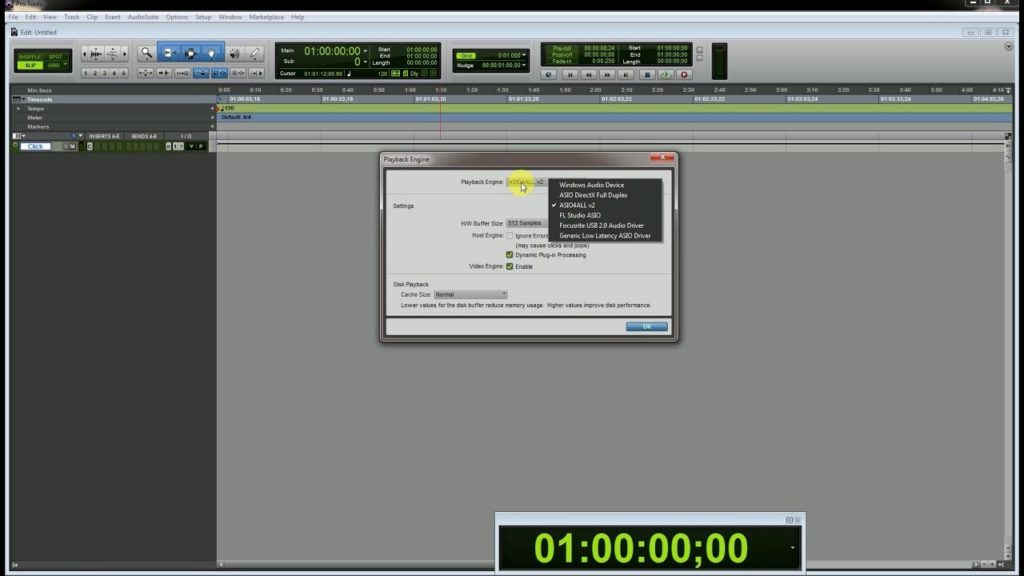This screenshot has height=576, width=1024.
Task: Click zoom preset button 3
Action: point(104,73)
